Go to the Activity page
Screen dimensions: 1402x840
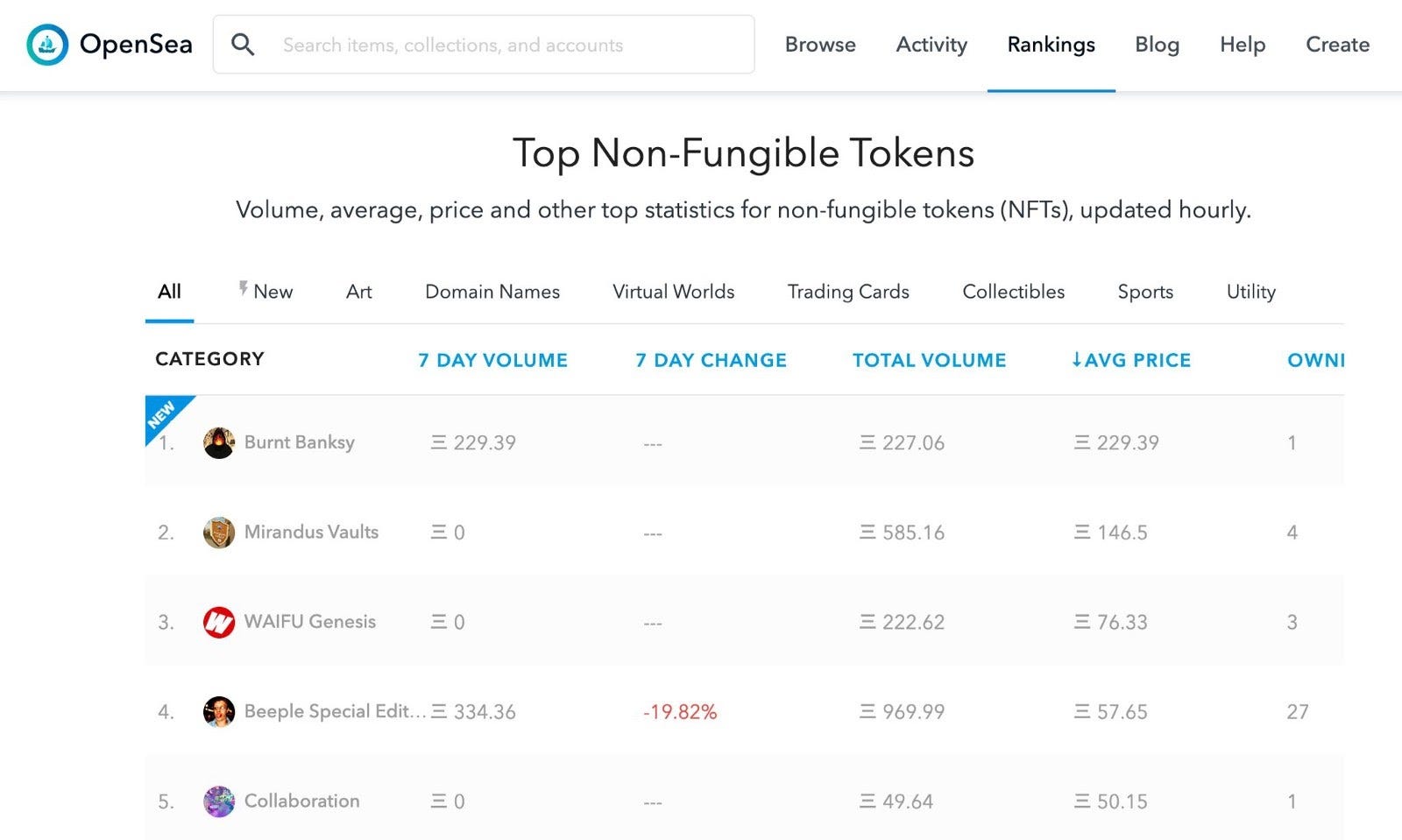(931, 45)
